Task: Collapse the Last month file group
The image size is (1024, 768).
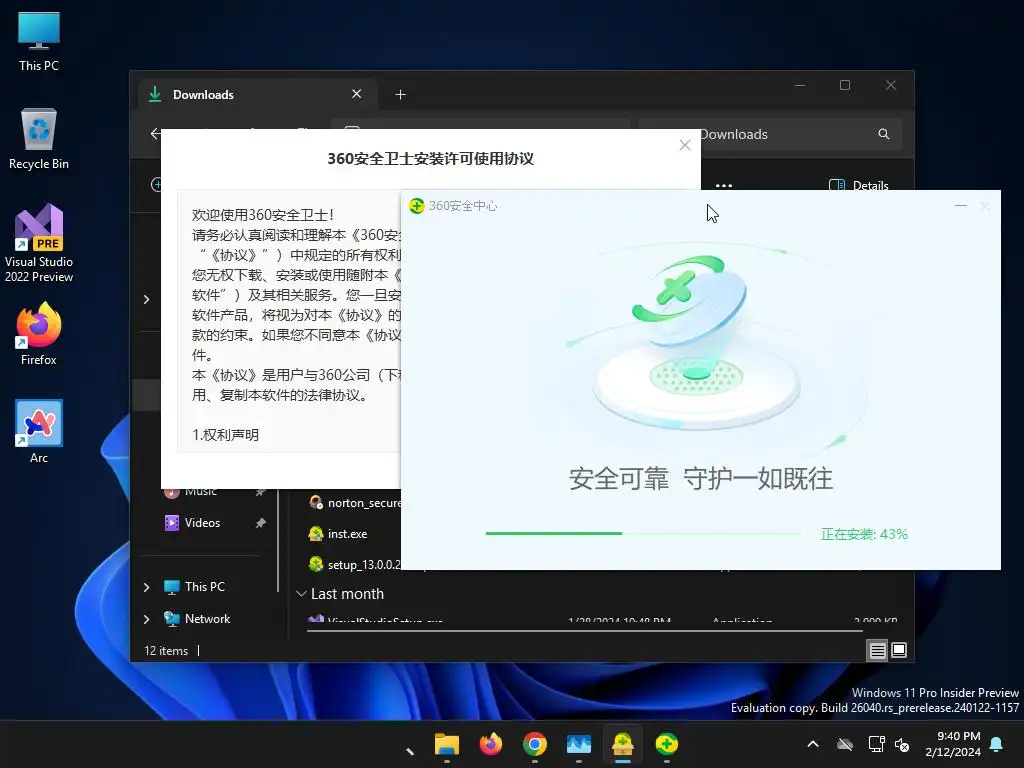Action: 302,594
